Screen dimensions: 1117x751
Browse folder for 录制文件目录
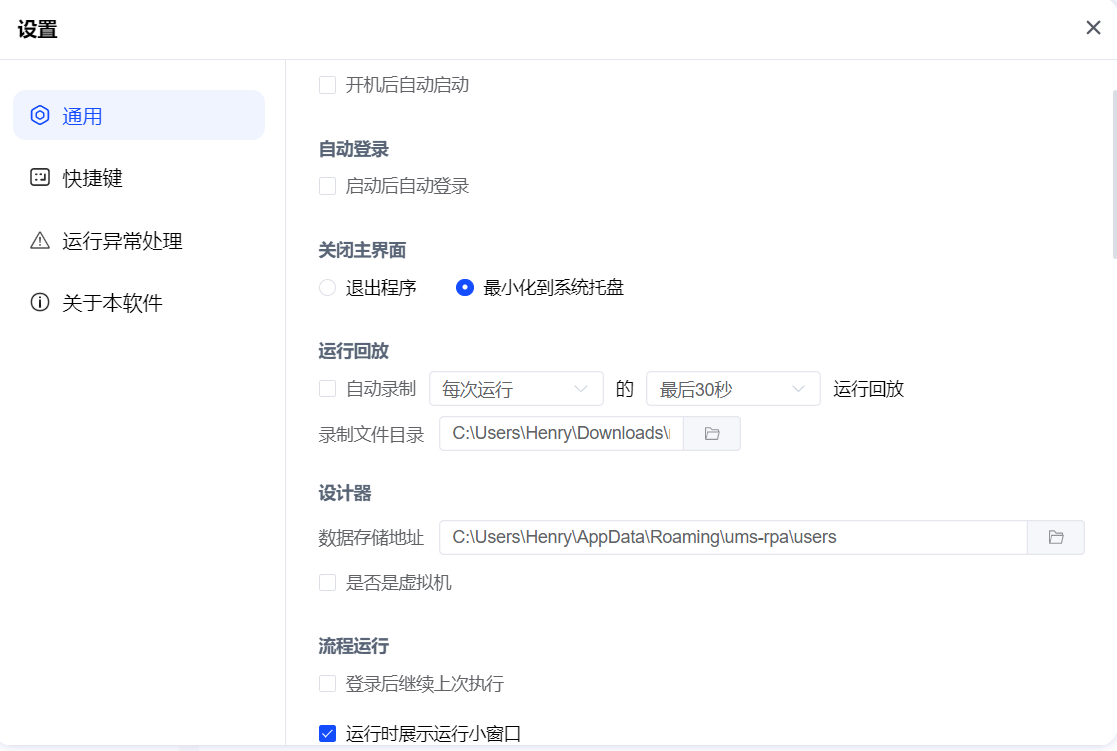[712, 433]
